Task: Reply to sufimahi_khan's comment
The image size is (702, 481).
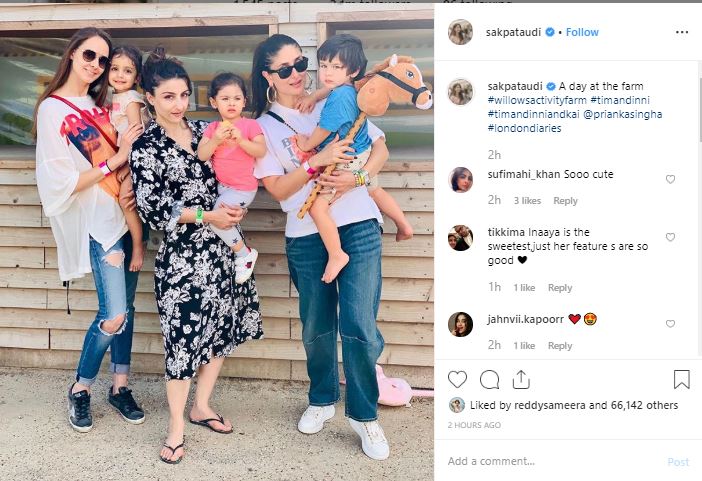Action: click(x=565, y=201)
